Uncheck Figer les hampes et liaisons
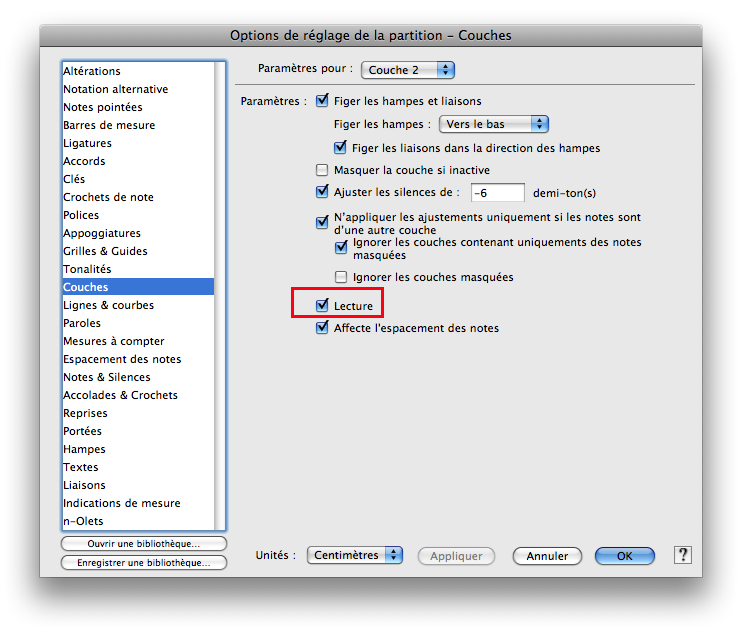The width and height of the screenshot is (742, 632). (322, 101)
